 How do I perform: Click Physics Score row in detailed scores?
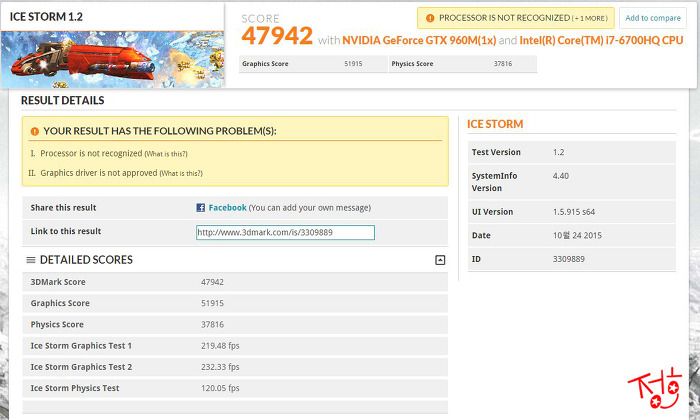click(235, 324)
